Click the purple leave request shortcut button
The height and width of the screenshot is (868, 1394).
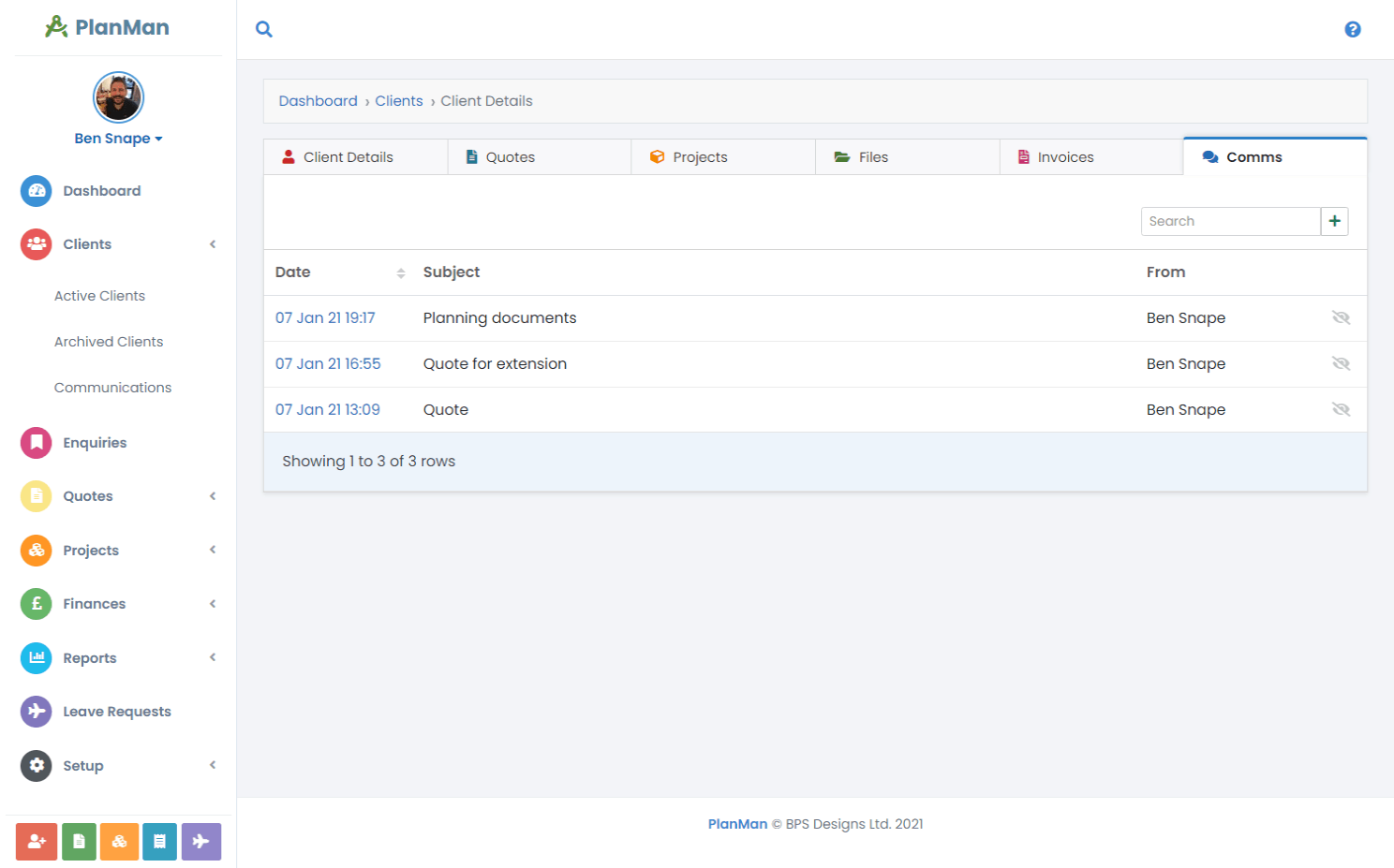[201, 842]
